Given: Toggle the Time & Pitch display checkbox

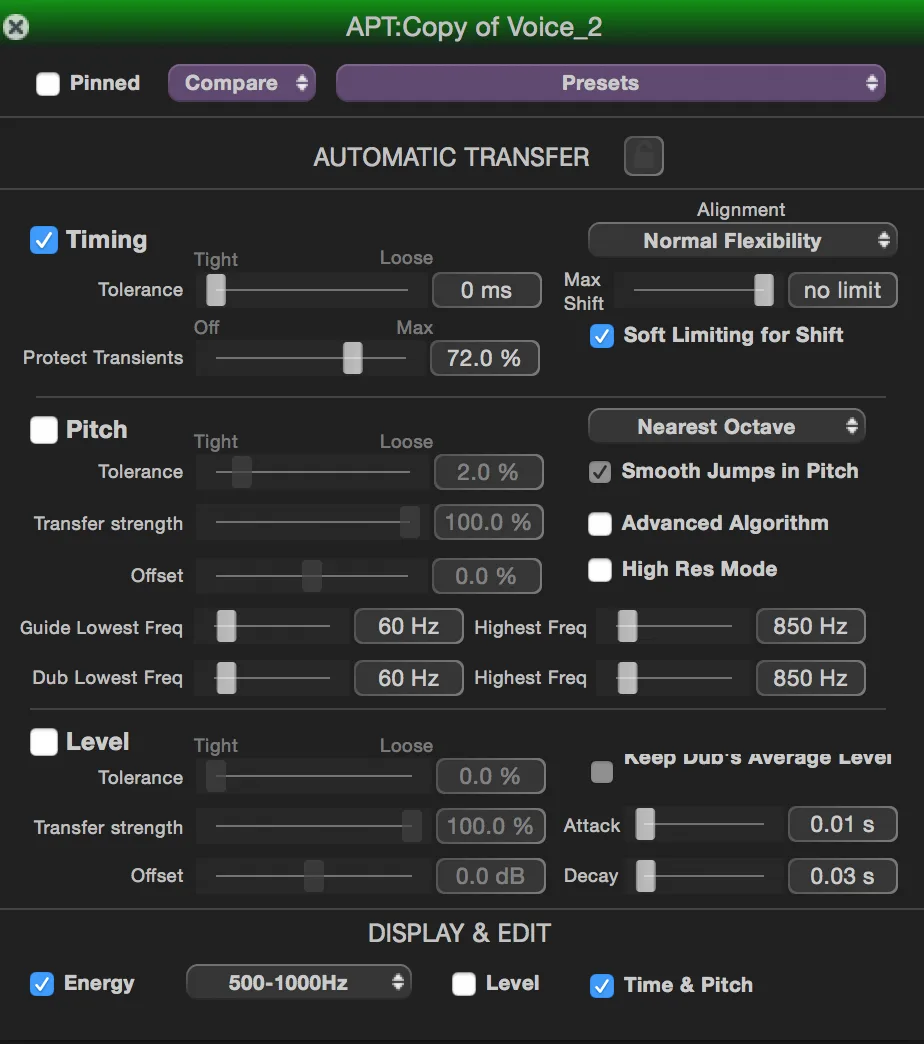Looking at the screenshot, I should click(x=601, y=985).
